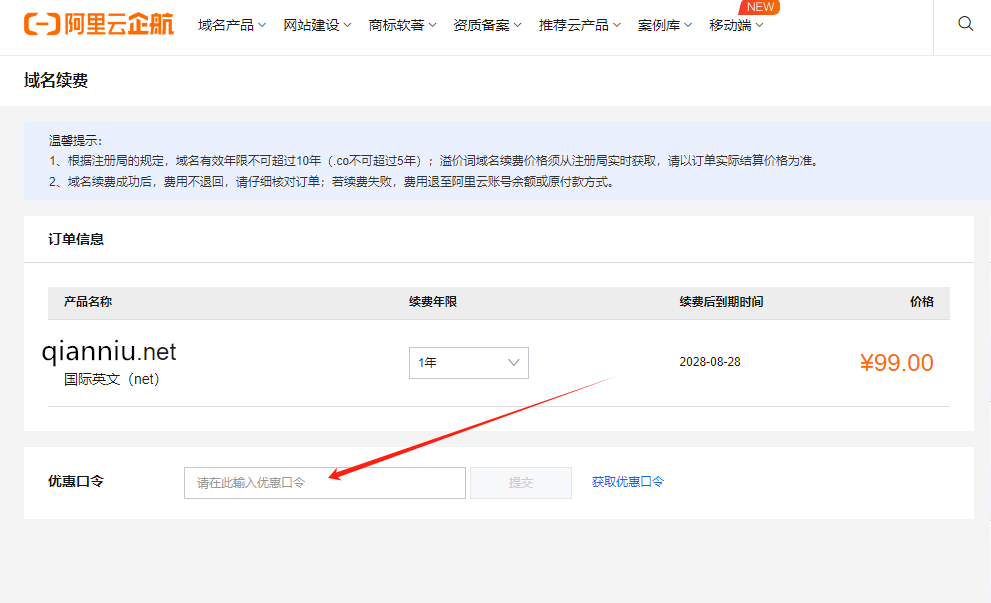
Task: Click the 获取优惠口令 link icon text
Action: click(627, 482)
